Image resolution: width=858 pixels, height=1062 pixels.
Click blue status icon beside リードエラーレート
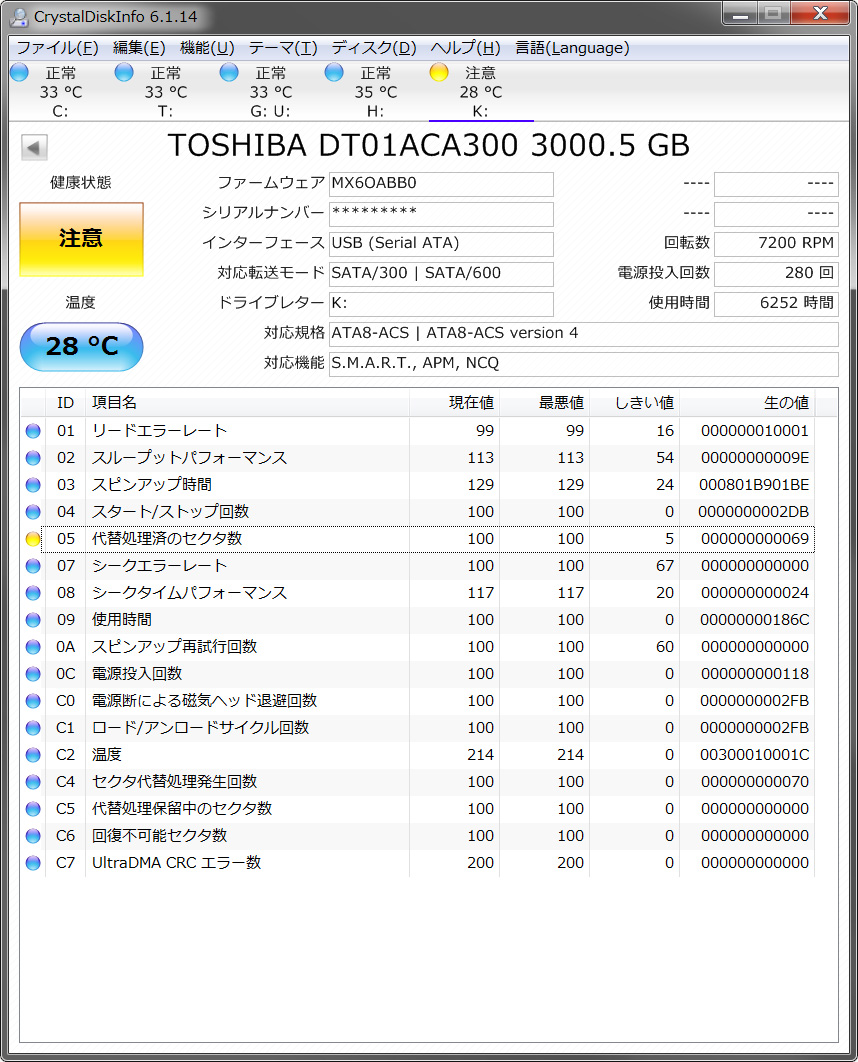[33, 430]
